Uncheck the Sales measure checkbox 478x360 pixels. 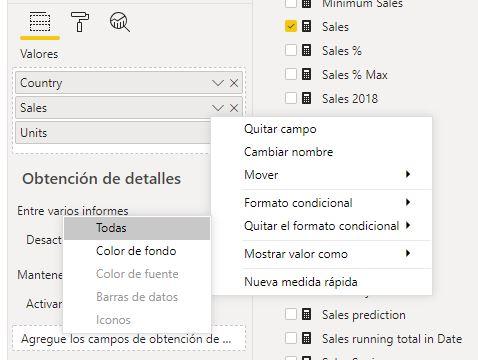click(x=291, y=26)
